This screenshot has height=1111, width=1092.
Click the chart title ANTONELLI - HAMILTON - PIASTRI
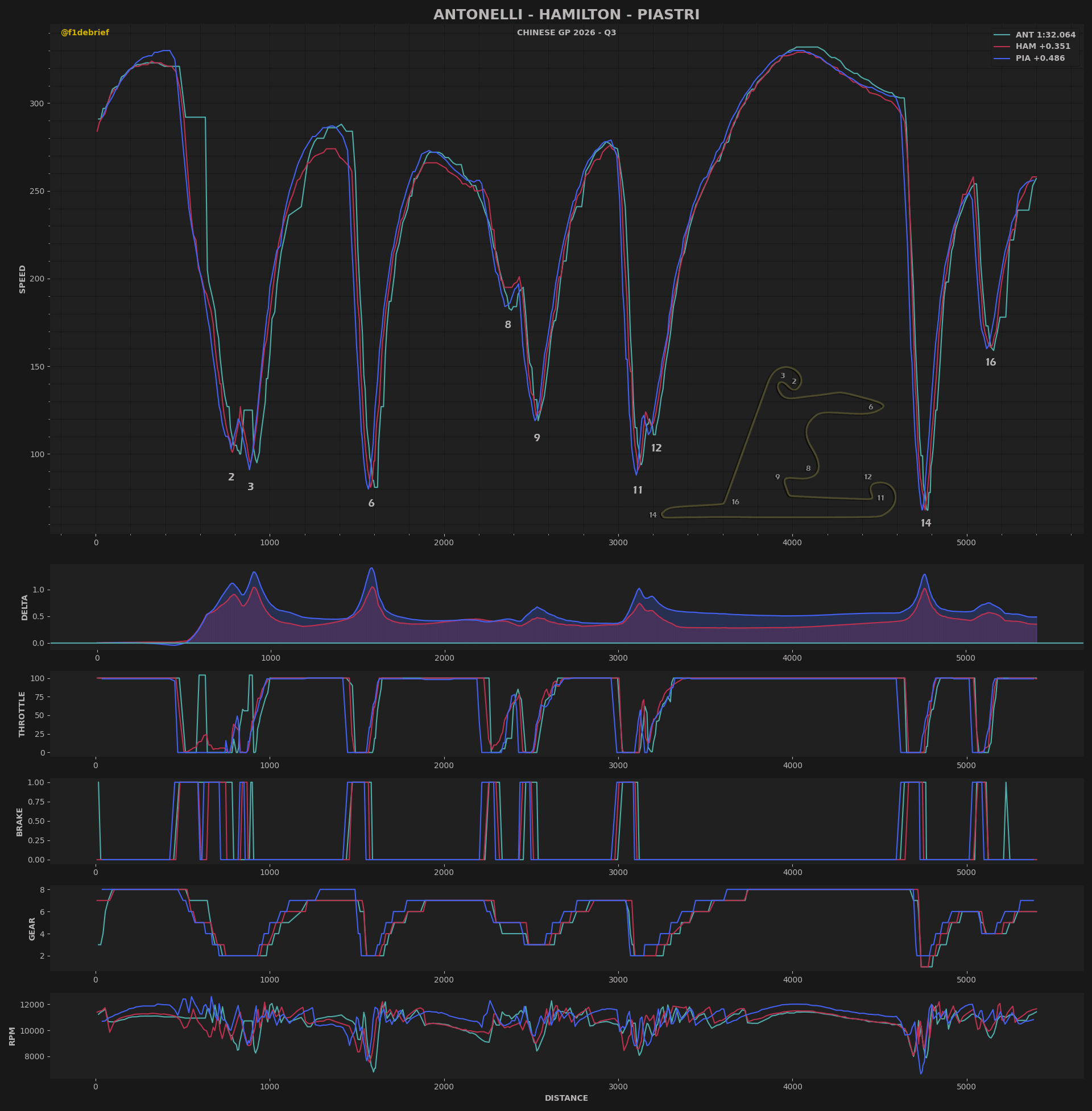566,15
